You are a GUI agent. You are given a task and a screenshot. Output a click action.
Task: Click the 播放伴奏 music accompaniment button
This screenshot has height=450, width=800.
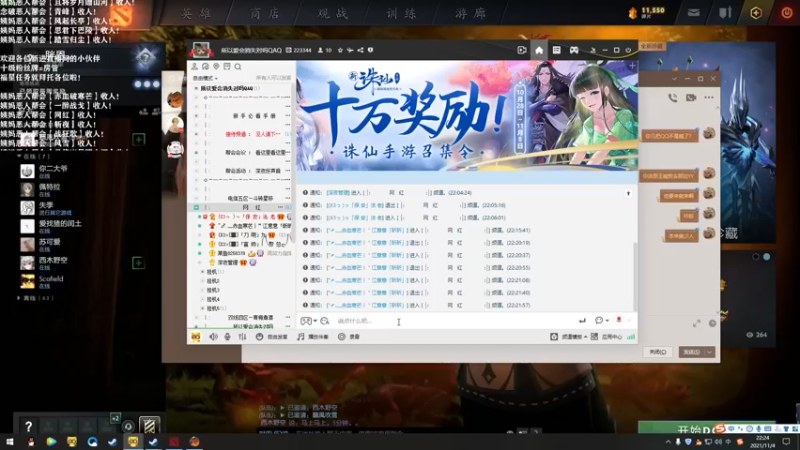coord(313,337)
